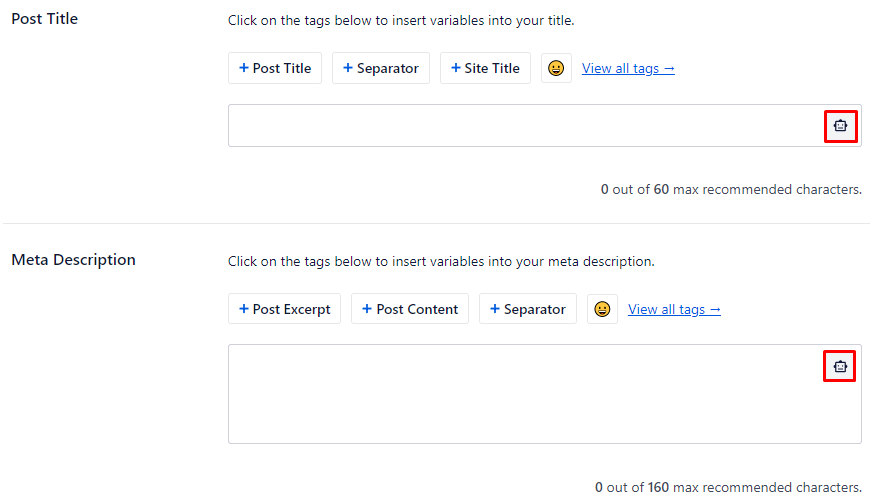
Task: Click the 60 max characters counter text
Action: [731, 189]
